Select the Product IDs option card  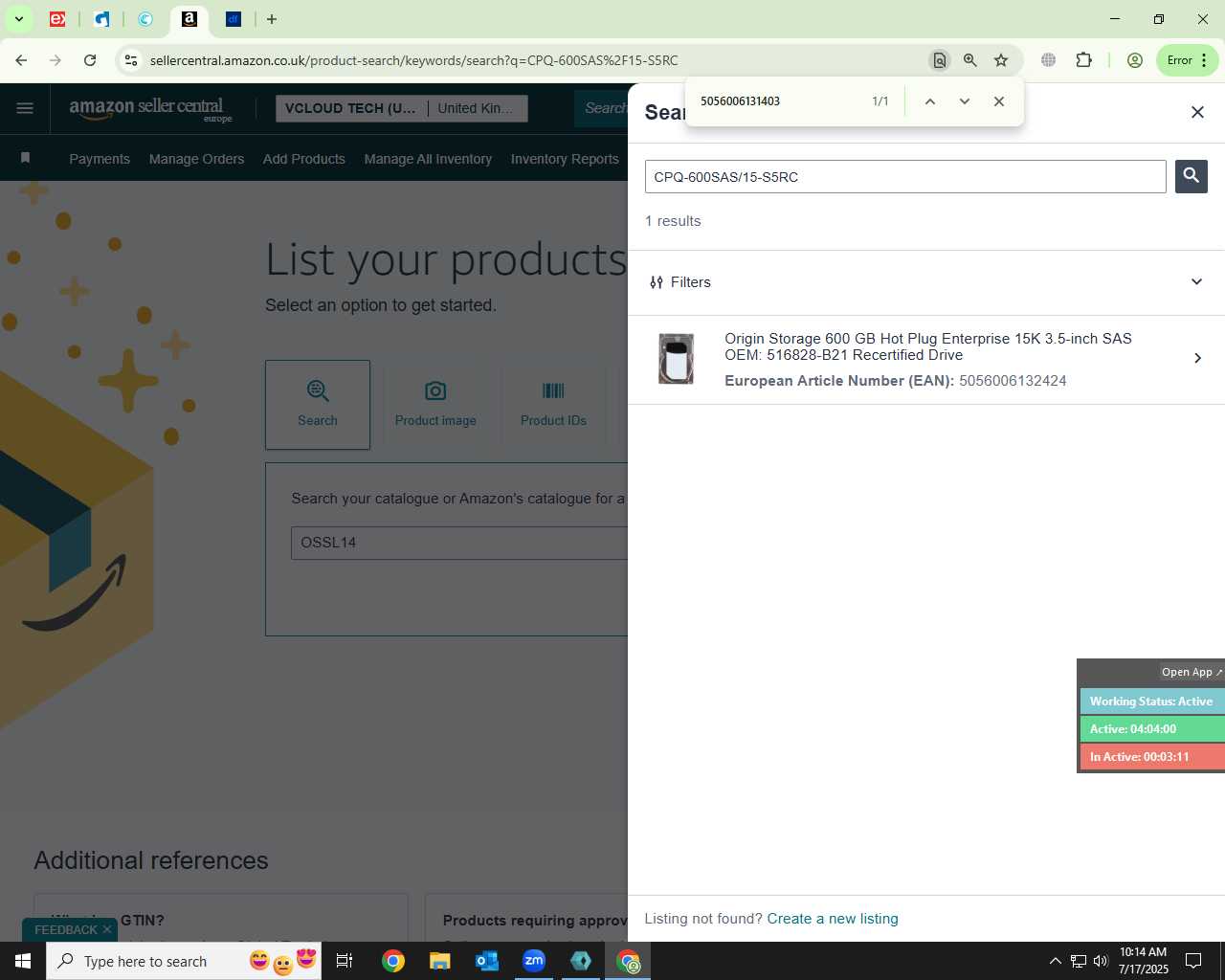click(x=553, y=405)
